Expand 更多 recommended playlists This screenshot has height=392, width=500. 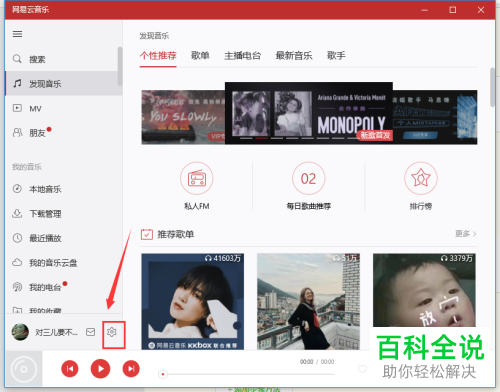pyautogui.click(x=465, y=234)
